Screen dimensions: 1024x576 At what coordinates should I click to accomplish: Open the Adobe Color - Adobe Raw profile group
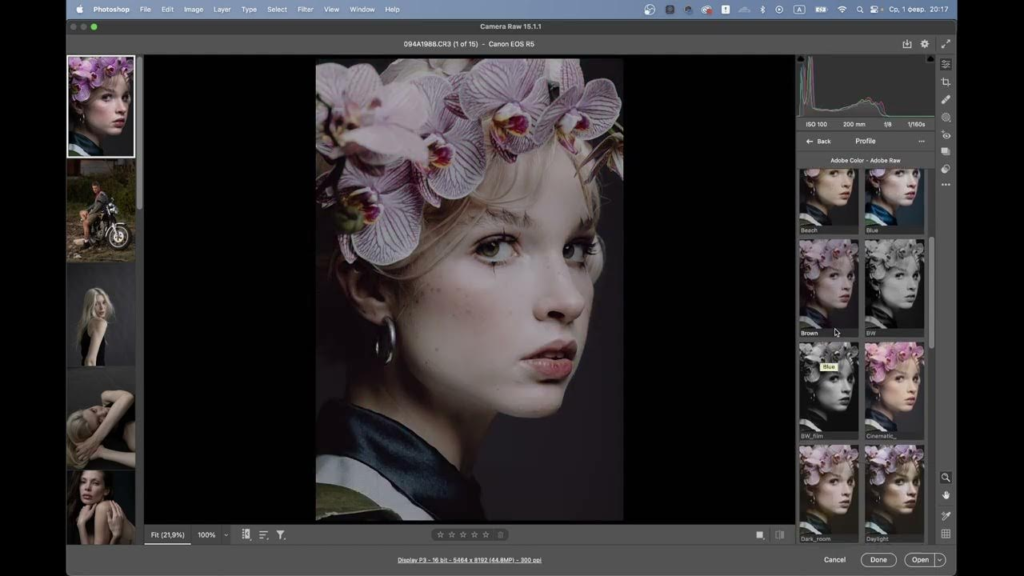pyautogui.click(x=865, y=158)
